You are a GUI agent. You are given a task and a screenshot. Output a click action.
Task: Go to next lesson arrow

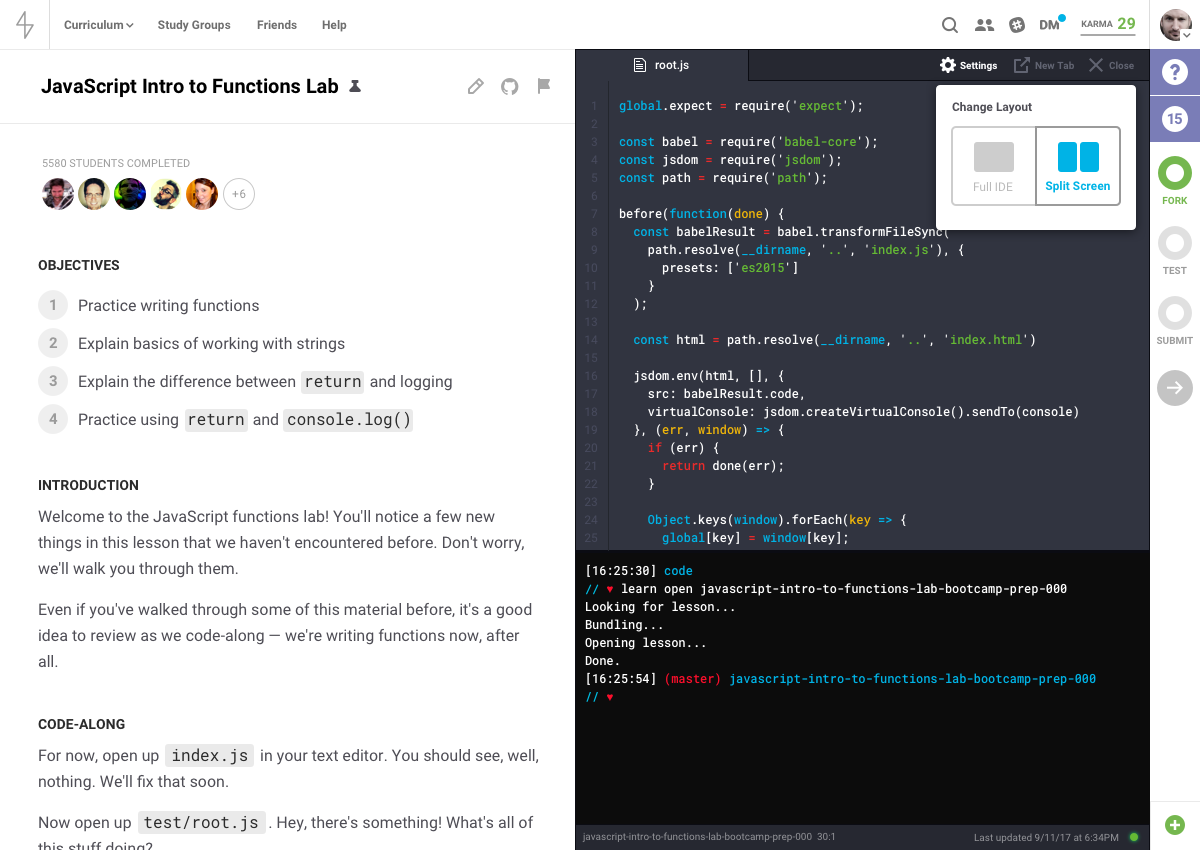1175,388
